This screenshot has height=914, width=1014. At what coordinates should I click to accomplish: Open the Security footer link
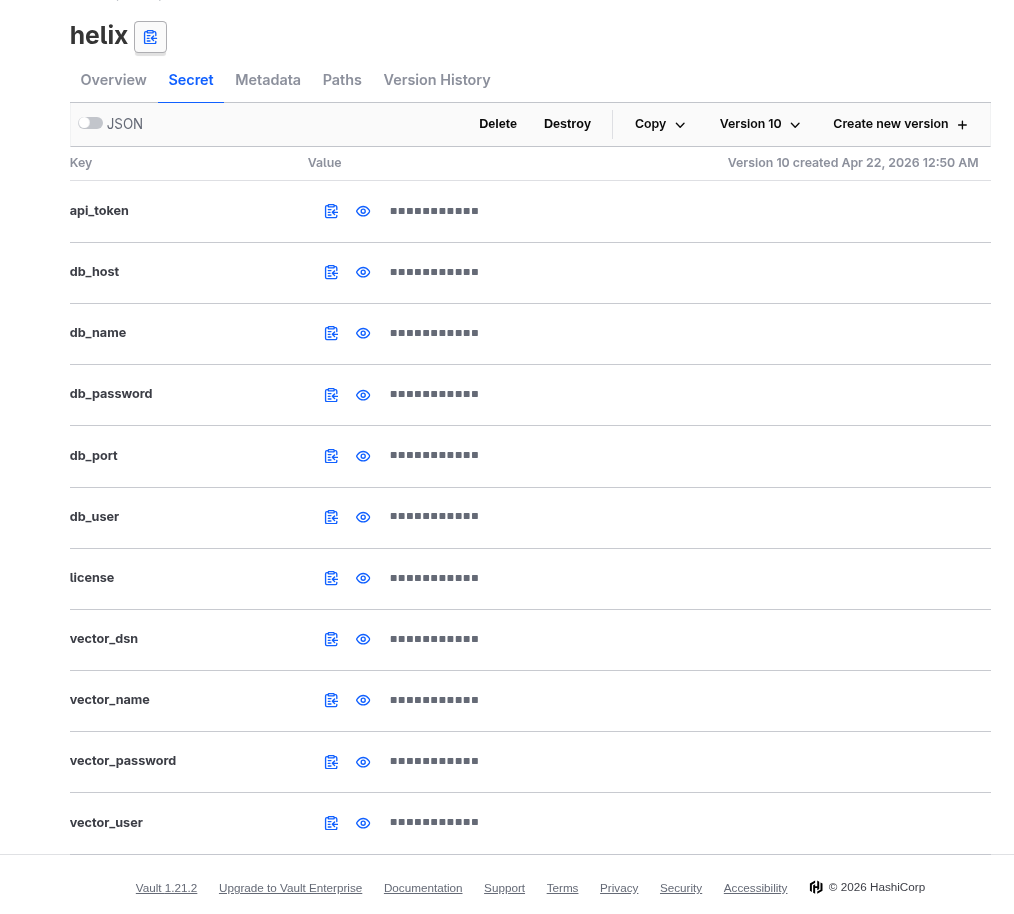tap(681, 888)
